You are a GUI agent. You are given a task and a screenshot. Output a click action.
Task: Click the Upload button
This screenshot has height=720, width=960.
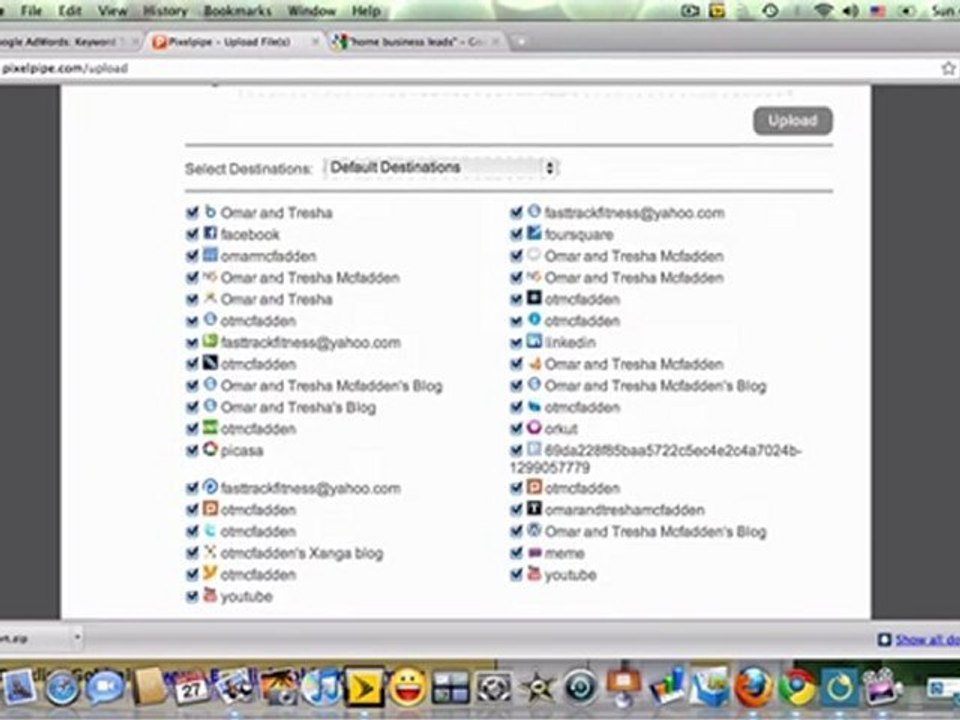(792, 121)
